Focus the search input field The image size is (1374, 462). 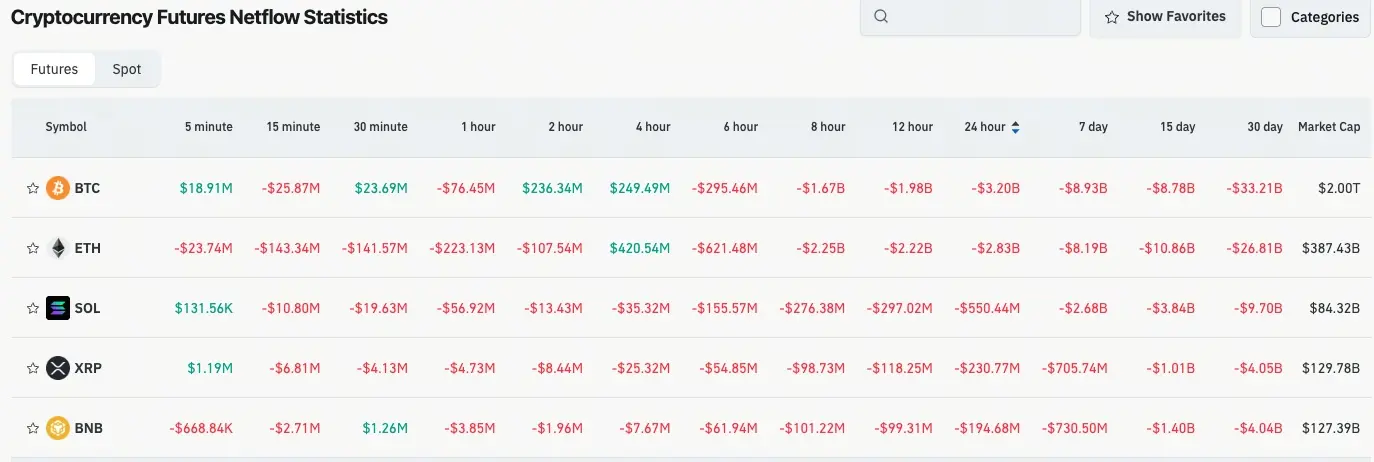click(980, 17)
